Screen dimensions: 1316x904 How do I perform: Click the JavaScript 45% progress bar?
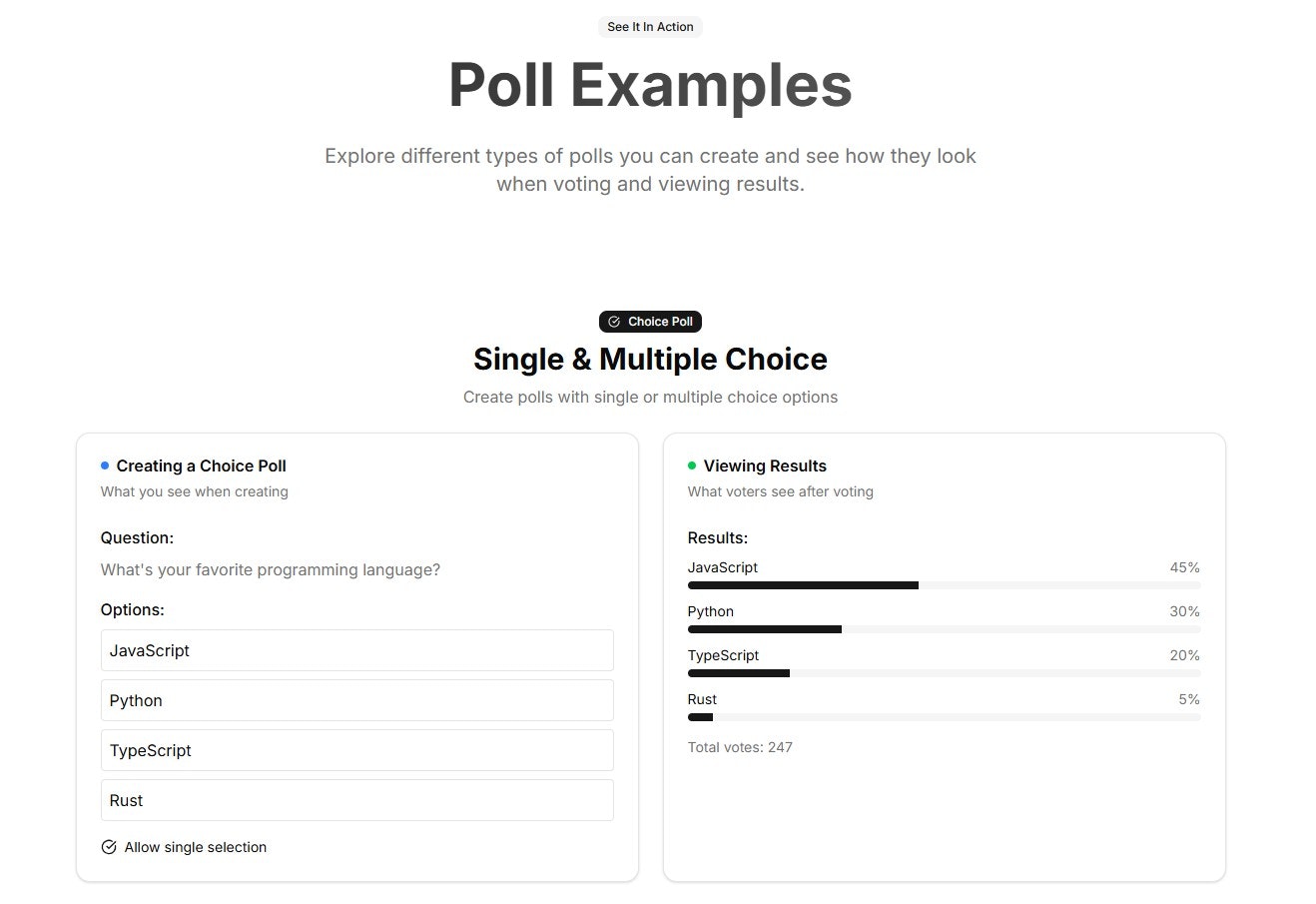click(944, 585)
